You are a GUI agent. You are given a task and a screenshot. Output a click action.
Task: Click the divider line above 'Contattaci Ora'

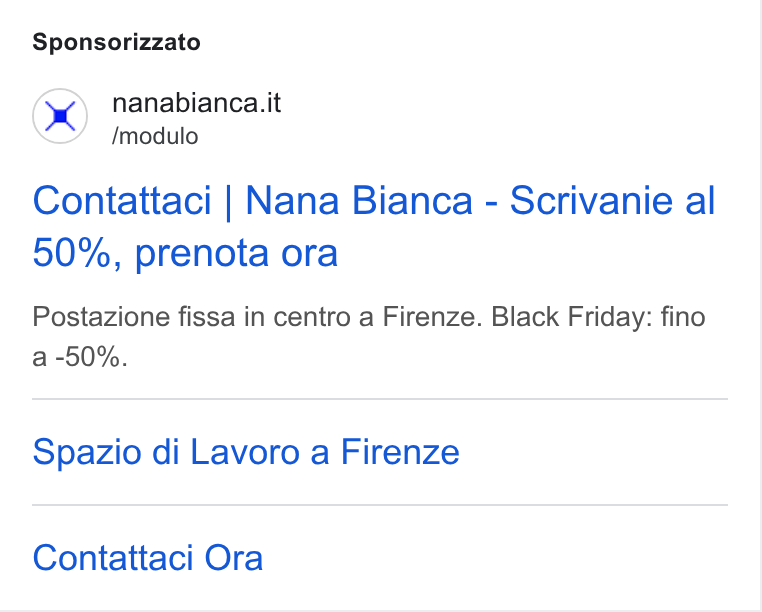380,505
